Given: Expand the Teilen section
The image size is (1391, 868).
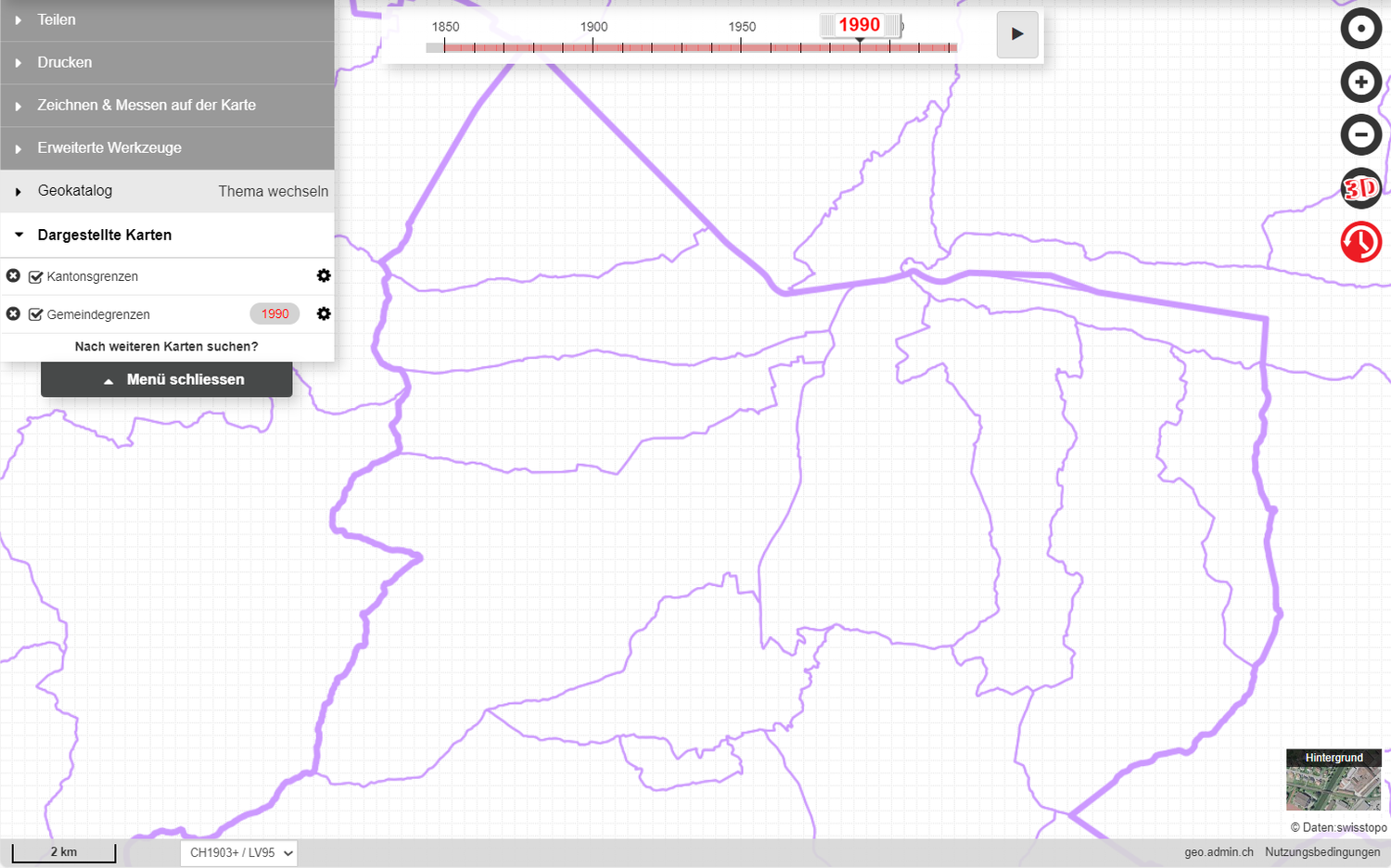Looking at the screenshot, I should coord(57,19).
